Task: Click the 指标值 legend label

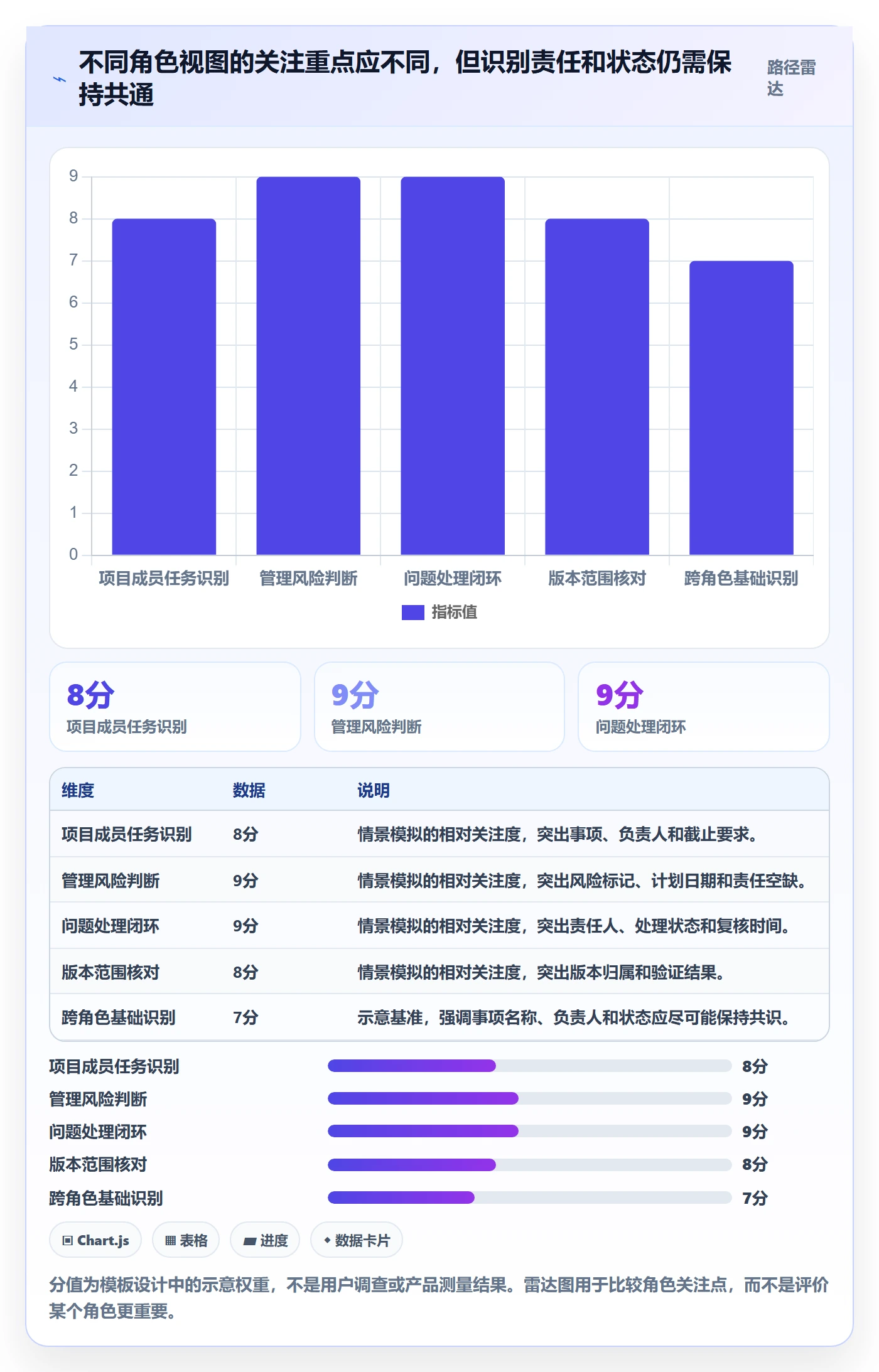Action: click(455, 612)
